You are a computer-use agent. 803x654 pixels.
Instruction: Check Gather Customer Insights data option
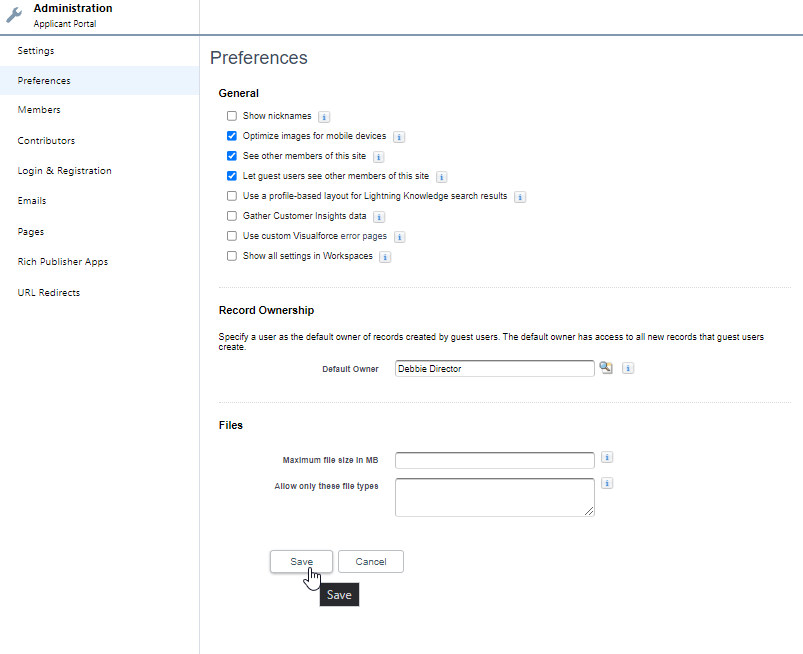click(232, 216)
